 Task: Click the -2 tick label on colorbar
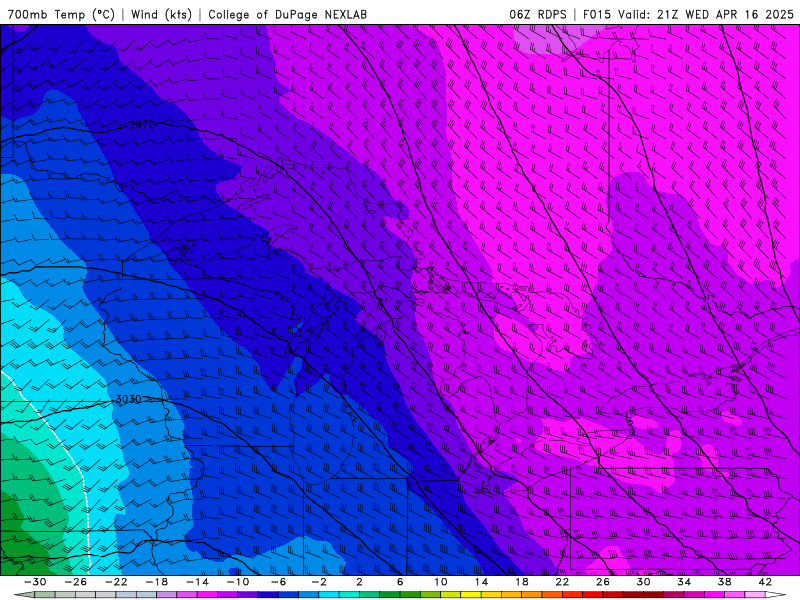pos(319,582)
